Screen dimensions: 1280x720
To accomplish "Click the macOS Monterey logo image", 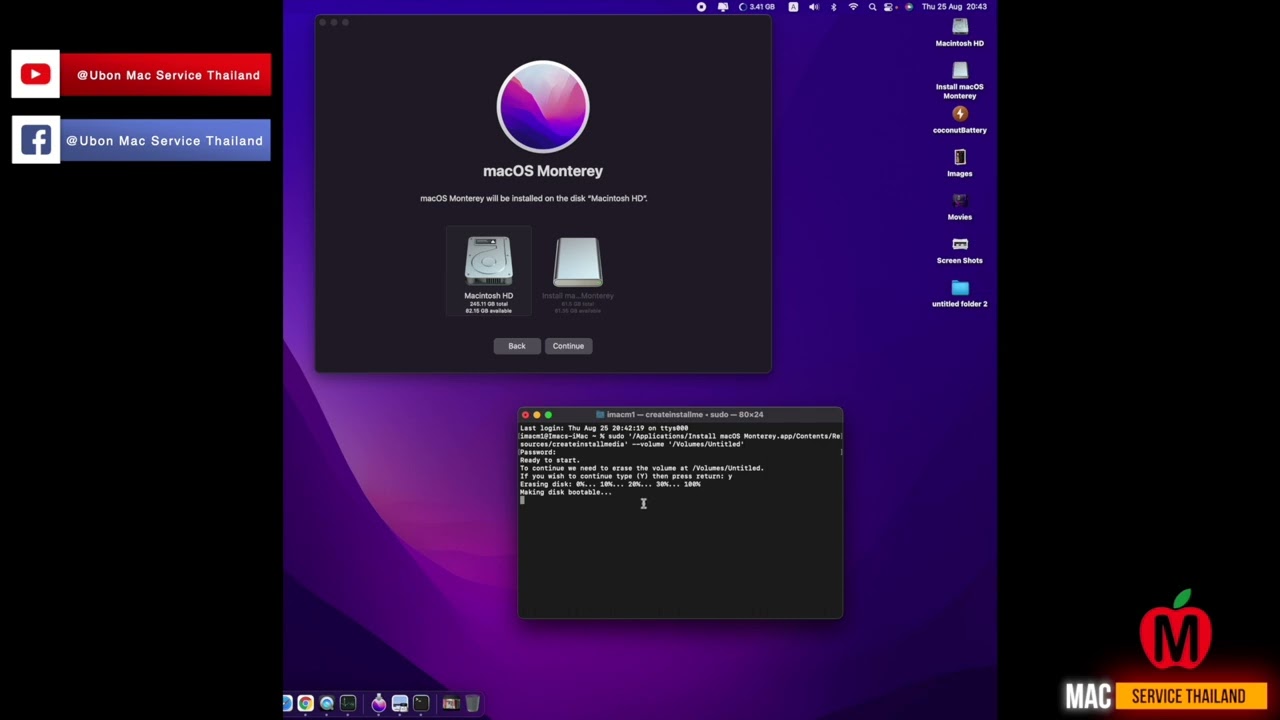I will pos(543,107).
